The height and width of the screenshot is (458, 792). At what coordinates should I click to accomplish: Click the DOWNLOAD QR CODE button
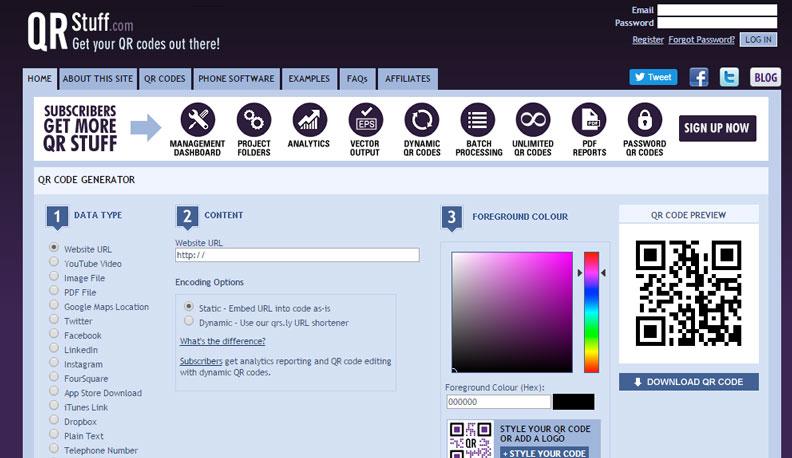(688, 382)
